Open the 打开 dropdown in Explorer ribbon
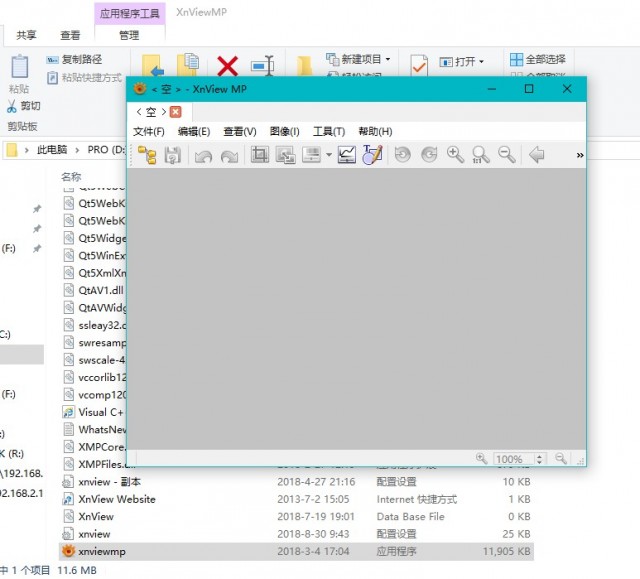This screenshot has height=579, width=640. click(462, 62)
